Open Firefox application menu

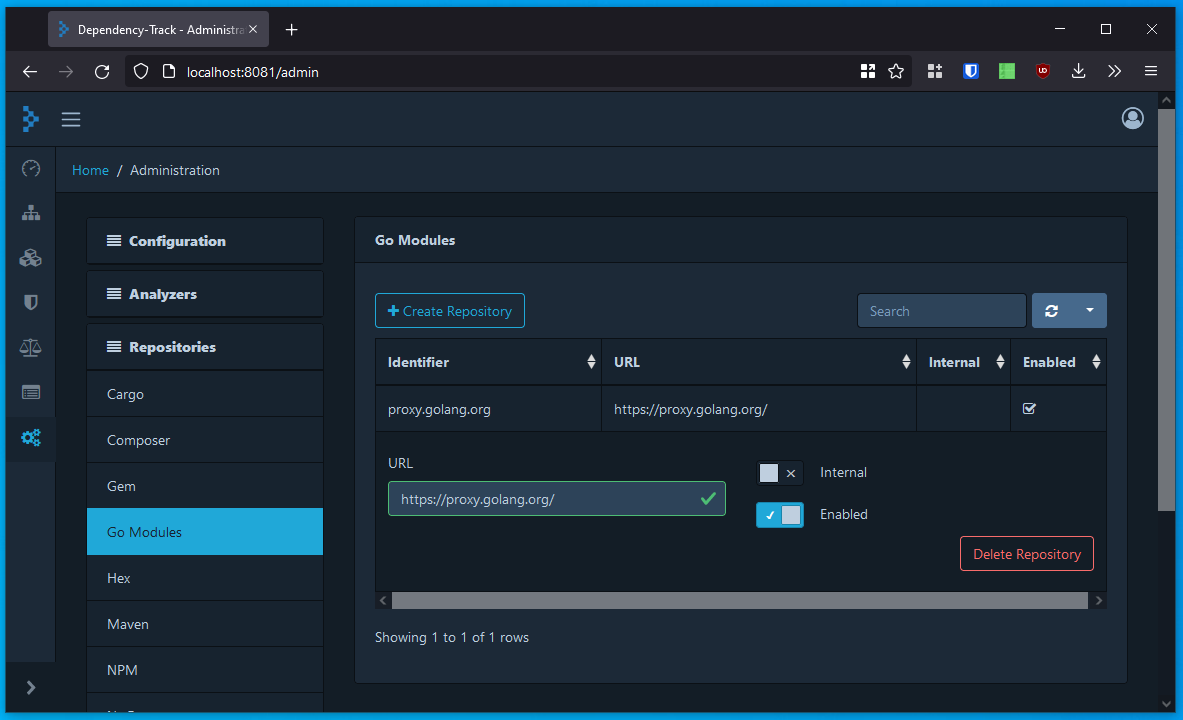1151,72
